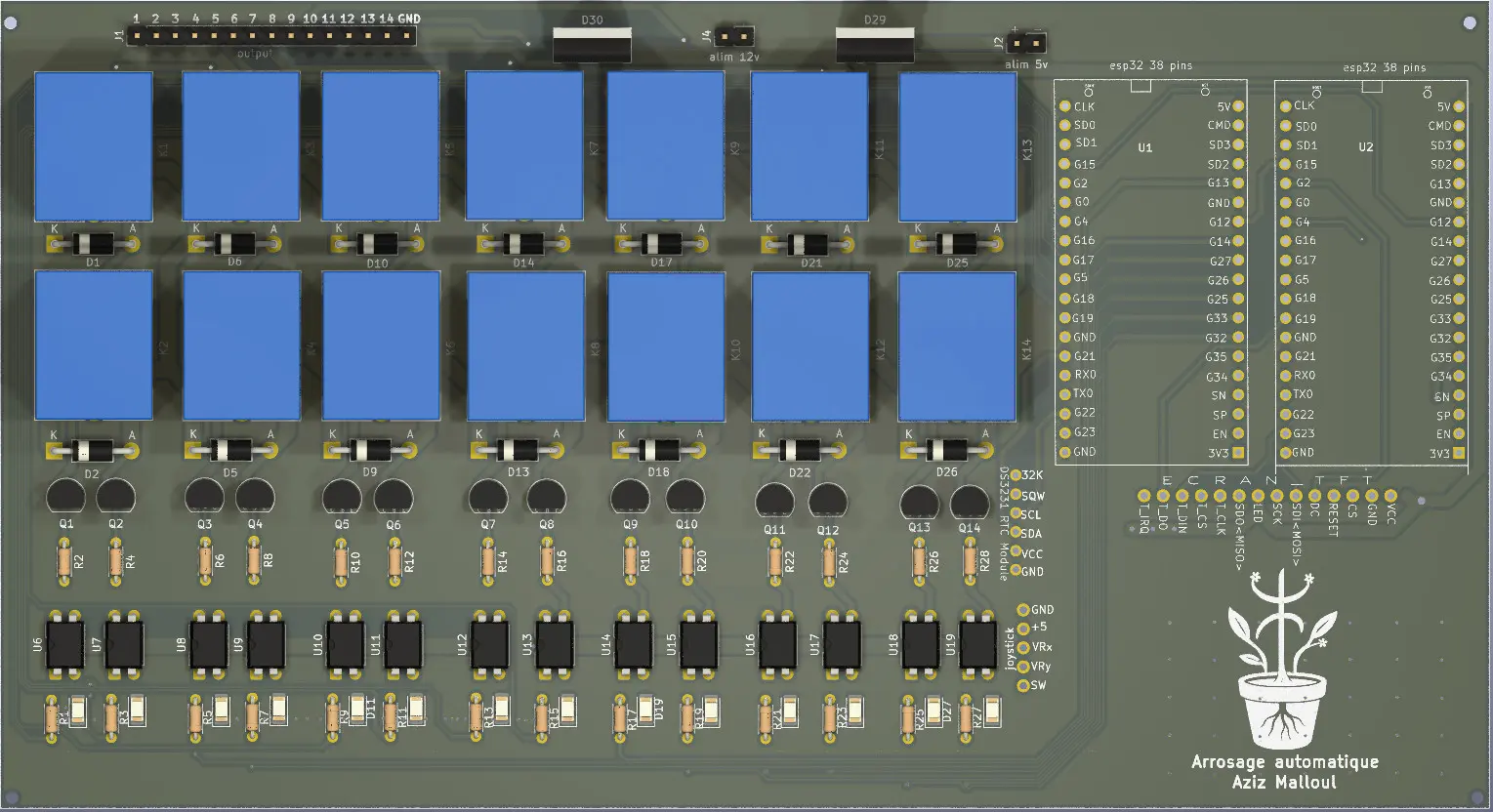Select the U1 esp32 label
This screenshot has width=1493, height=812.
click(x=1145, y=148)
